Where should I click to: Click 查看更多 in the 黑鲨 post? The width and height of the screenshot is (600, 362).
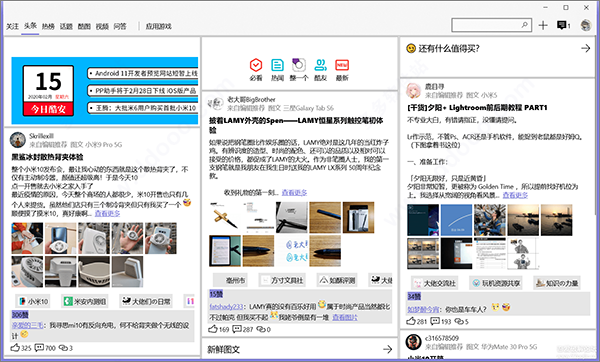107,213
